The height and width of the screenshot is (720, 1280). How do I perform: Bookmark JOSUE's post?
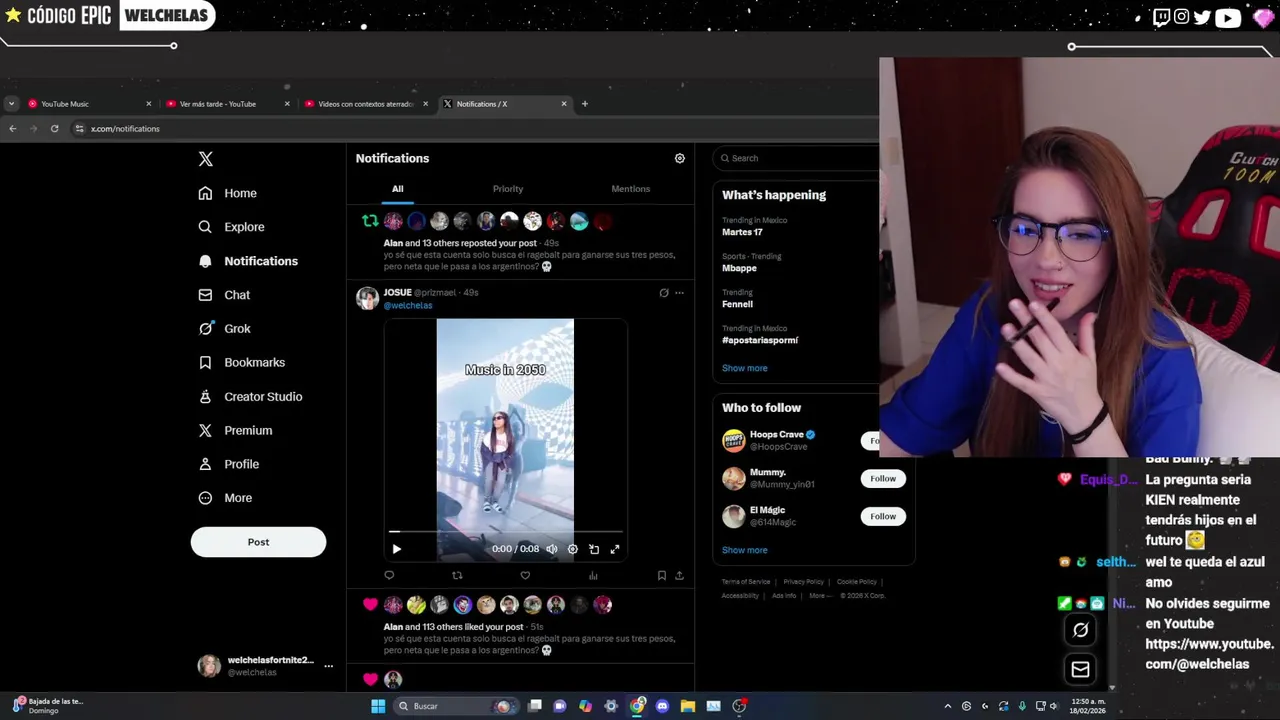point(661,575)
